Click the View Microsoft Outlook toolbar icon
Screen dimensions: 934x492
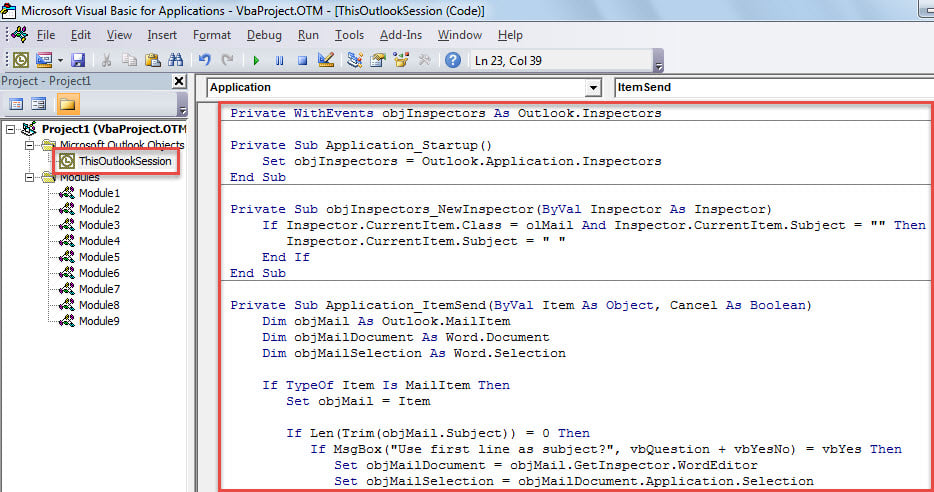21,60
